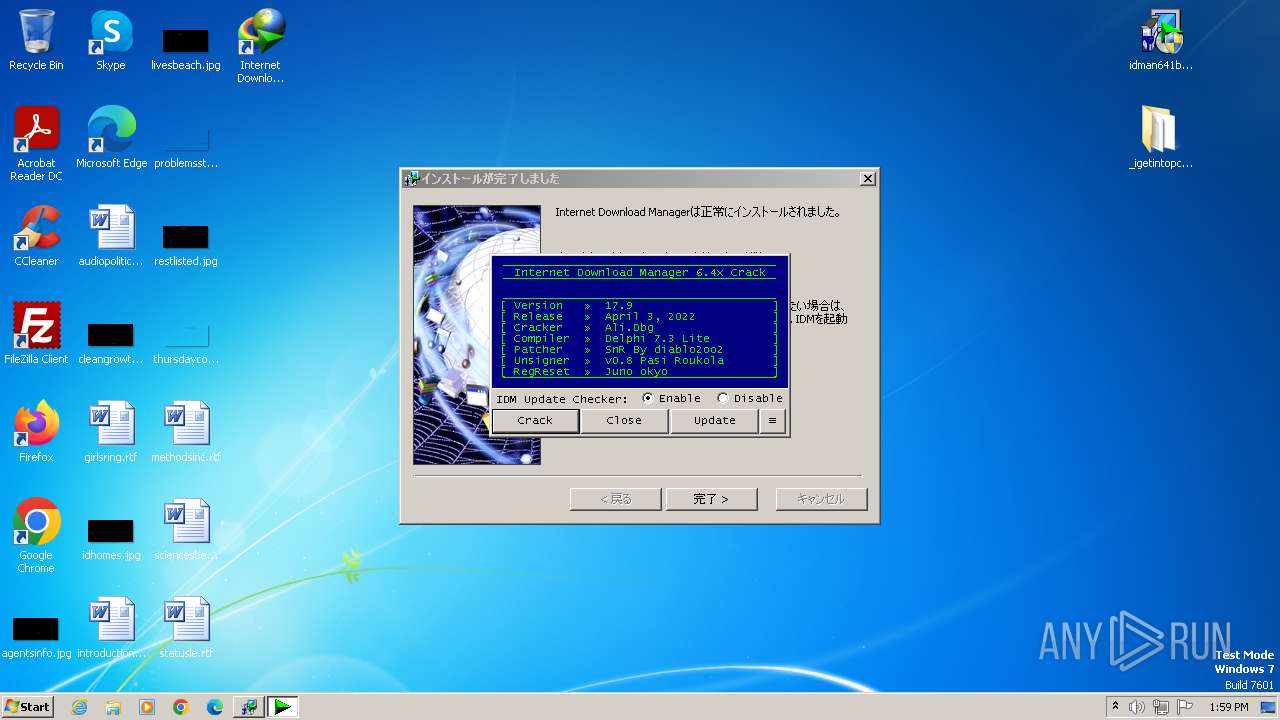This screenshot has width=1280, height=720.
Task: Click the Show desktop button
Action: (1270, 707)
